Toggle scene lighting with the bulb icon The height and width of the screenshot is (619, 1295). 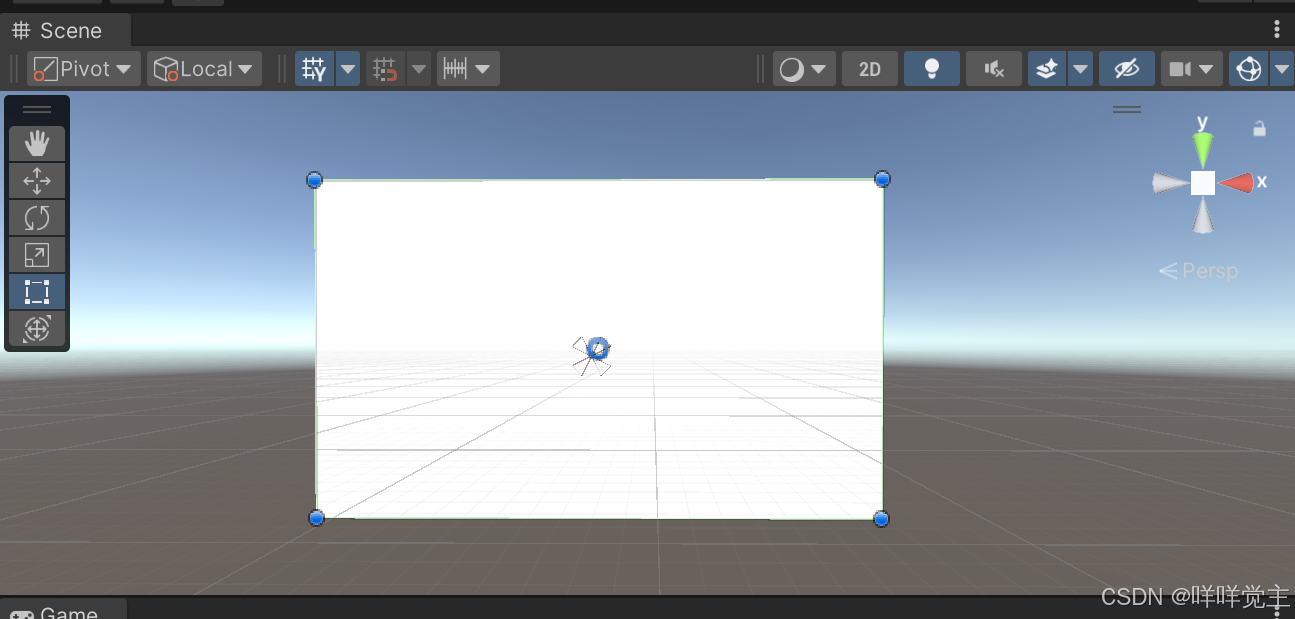click(931, 68)
